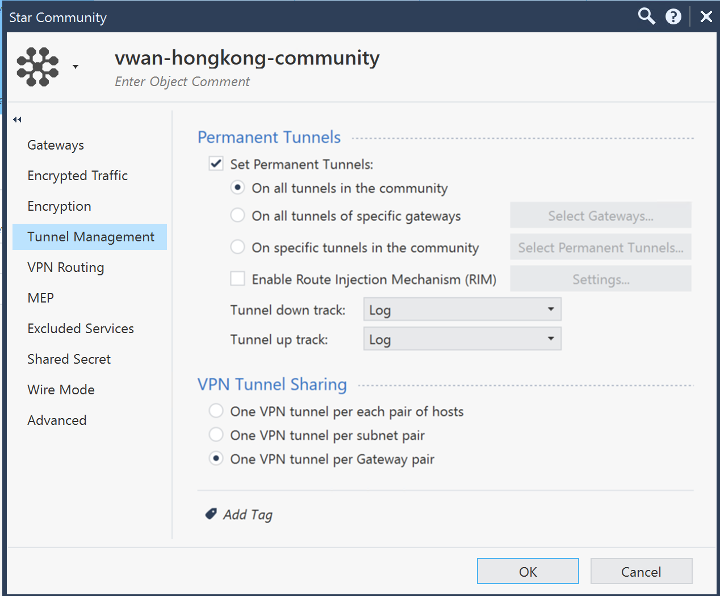
Task: Click the Cancel button
Action: 641,571
